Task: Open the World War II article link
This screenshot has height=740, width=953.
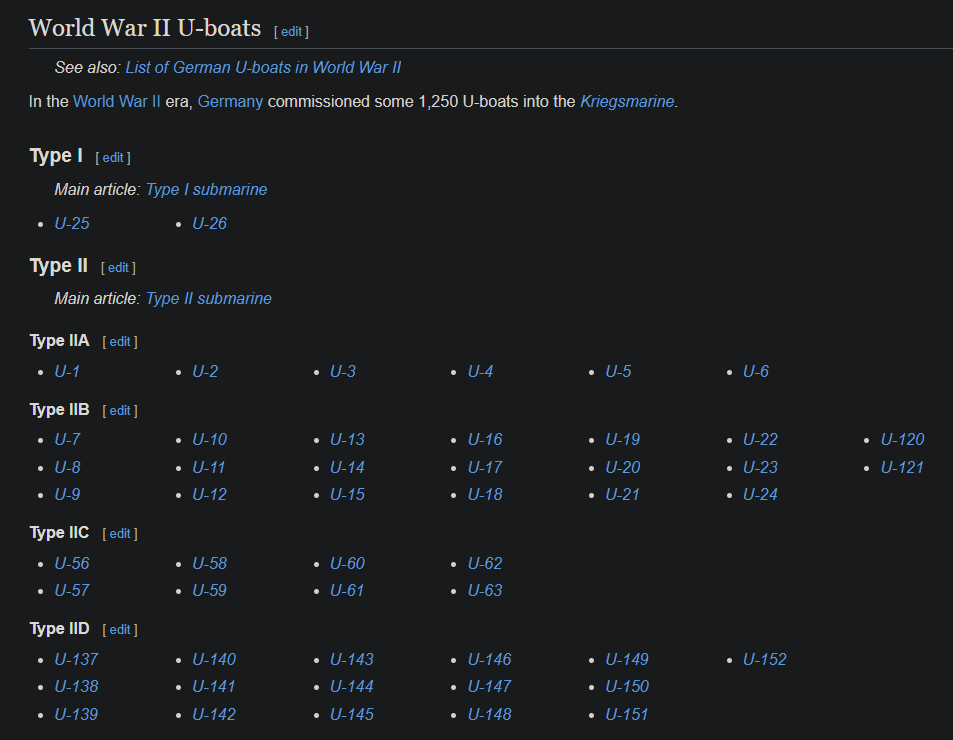Action: point(117,101)
